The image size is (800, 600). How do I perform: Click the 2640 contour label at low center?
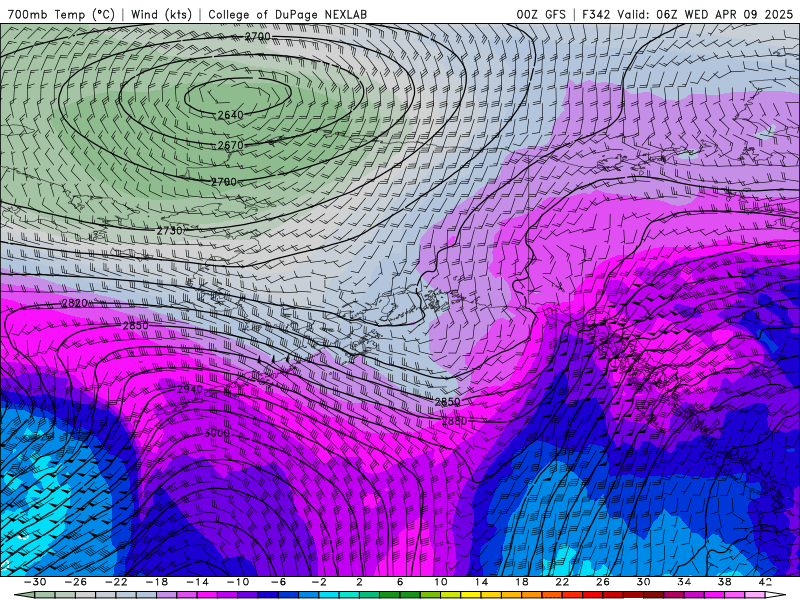point(230,115)
